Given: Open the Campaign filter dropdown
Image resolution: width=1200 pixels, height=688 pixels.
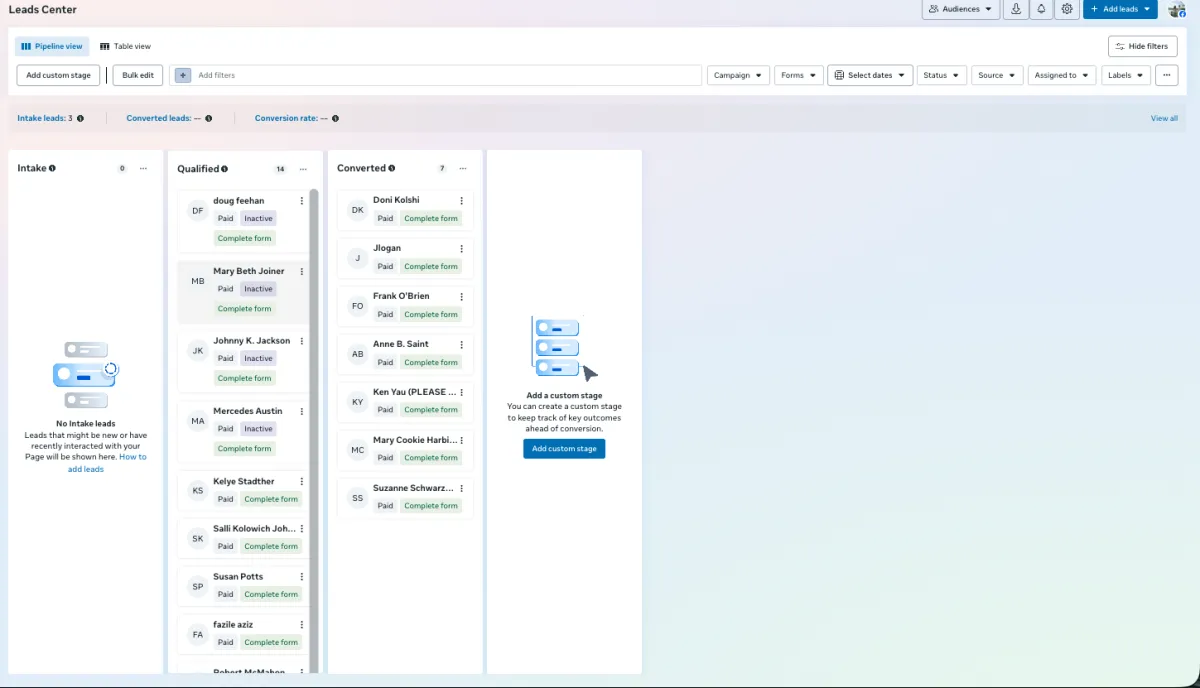Looking at the screenshot, I should [738, 75].
